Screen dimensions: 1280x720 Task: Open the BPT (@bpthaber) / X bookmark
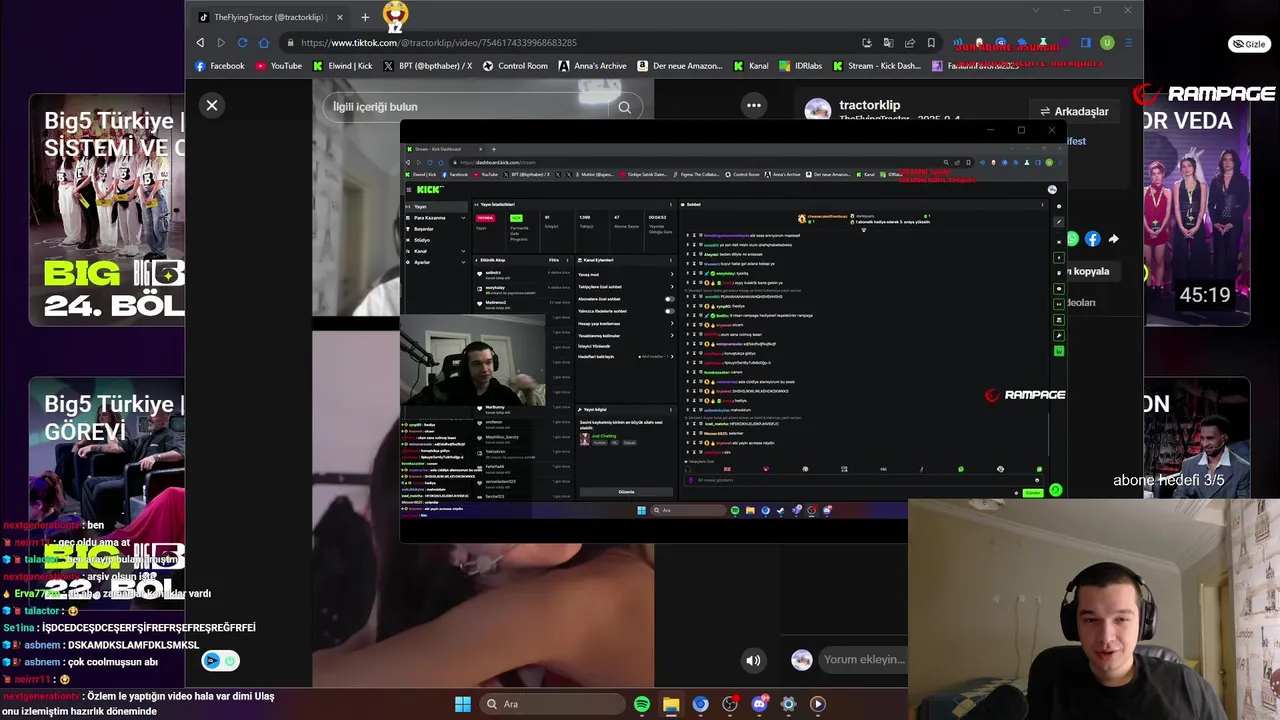428,66
